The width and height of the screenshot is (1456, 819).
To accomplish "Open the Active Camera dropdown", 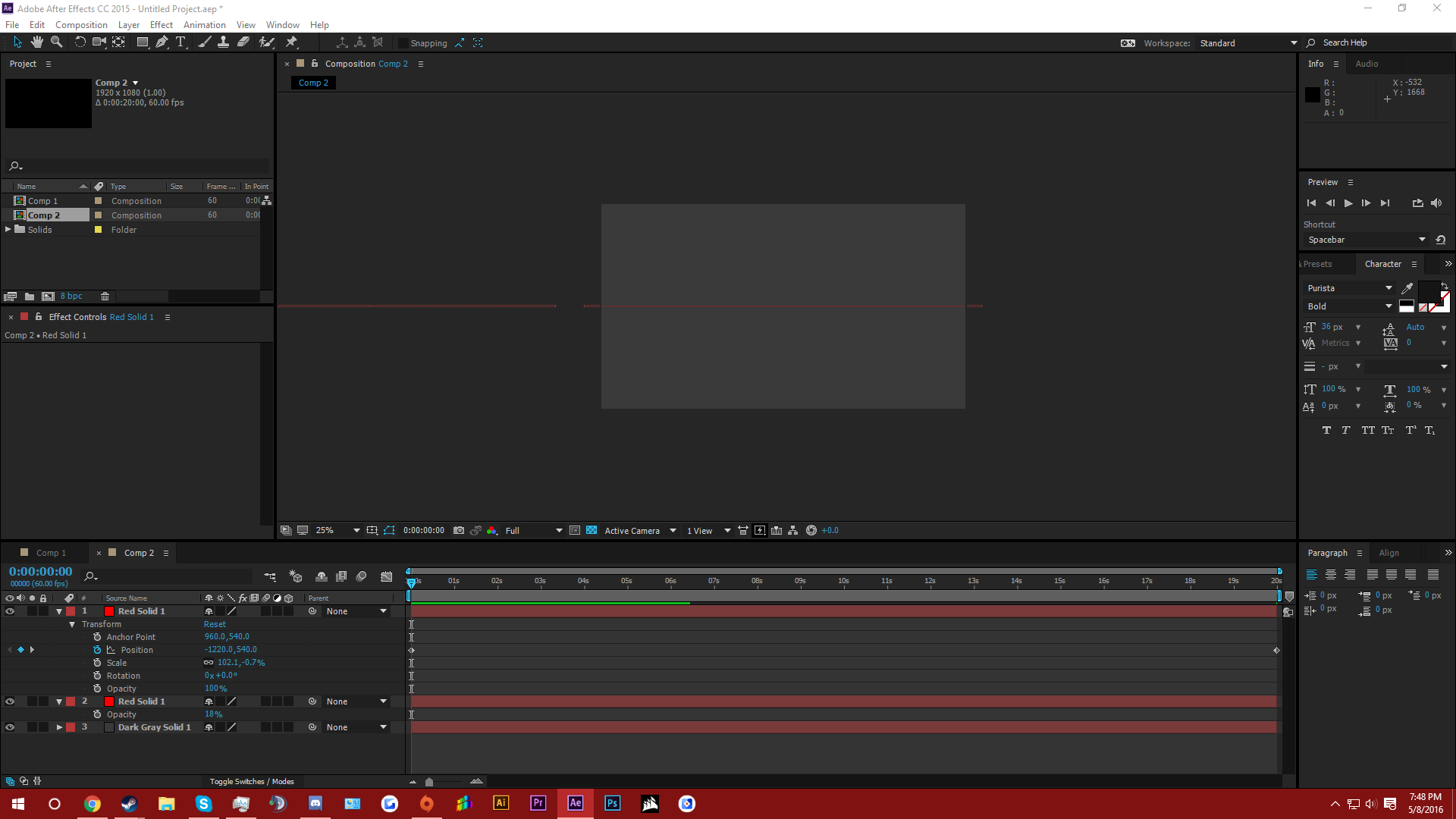I will (640, 531).
